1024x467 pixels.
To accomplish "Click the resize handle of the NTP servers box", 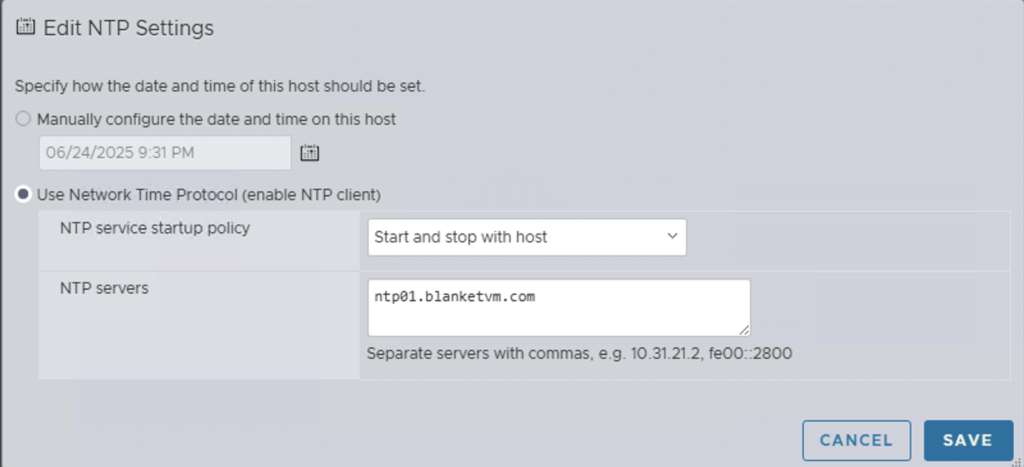I will pos(744,329).
